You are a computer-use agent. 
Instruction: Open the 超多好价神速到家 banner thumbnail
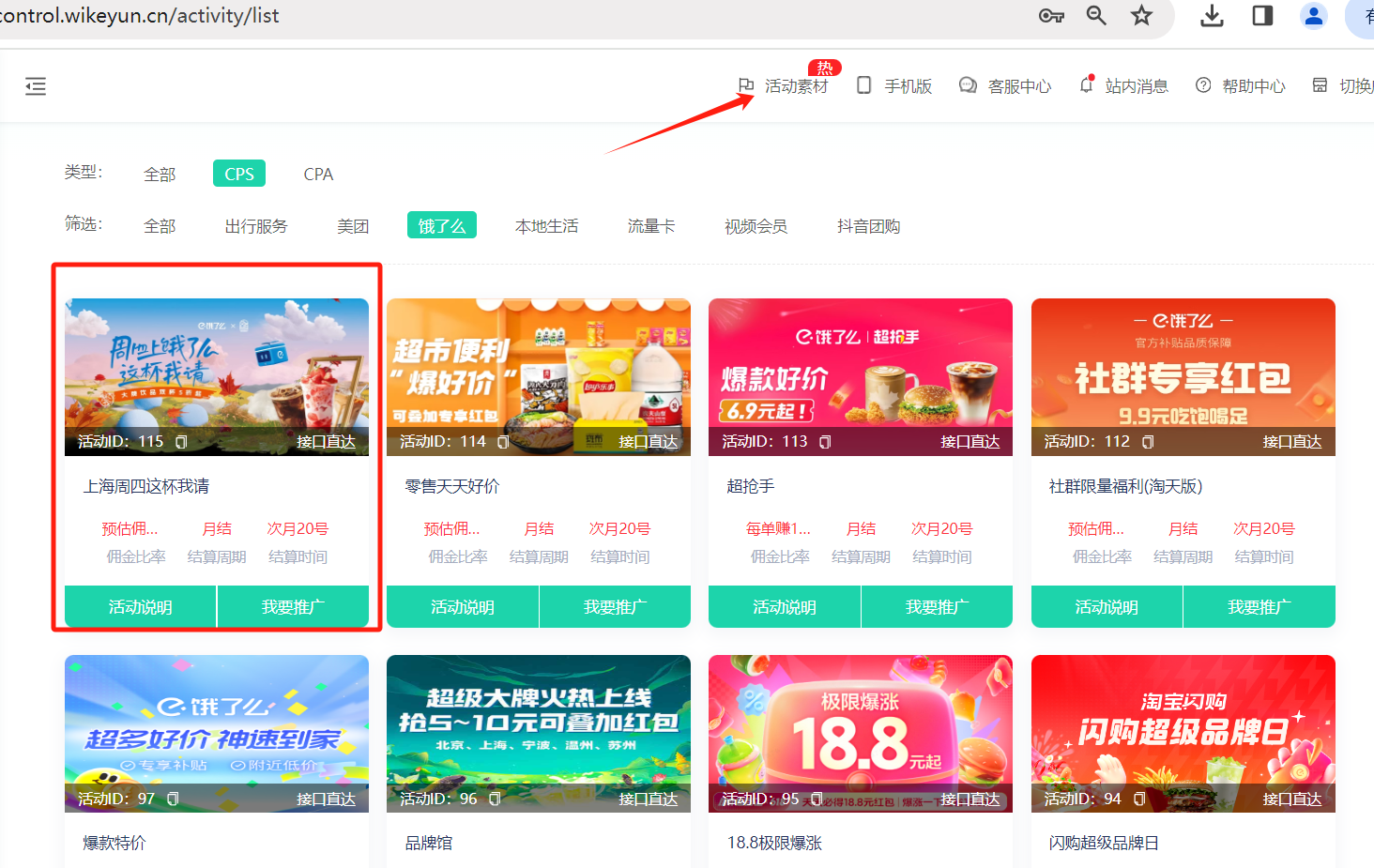217,734
